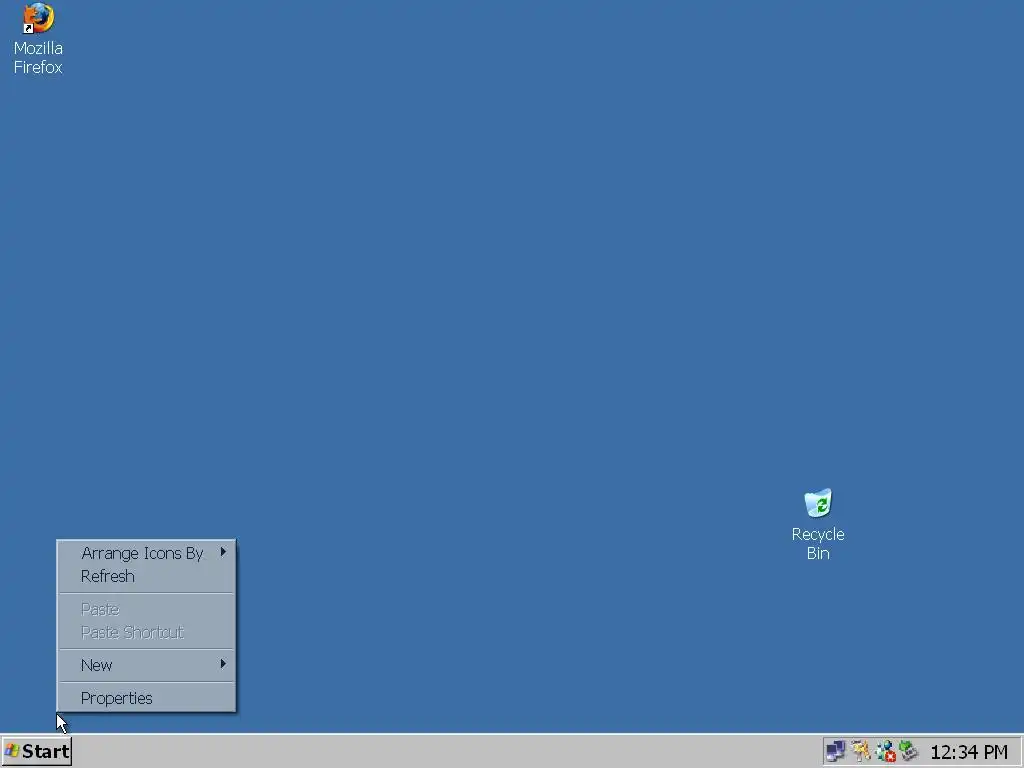Click the grayed-out Paste menu entry

(x=147, y=609)
